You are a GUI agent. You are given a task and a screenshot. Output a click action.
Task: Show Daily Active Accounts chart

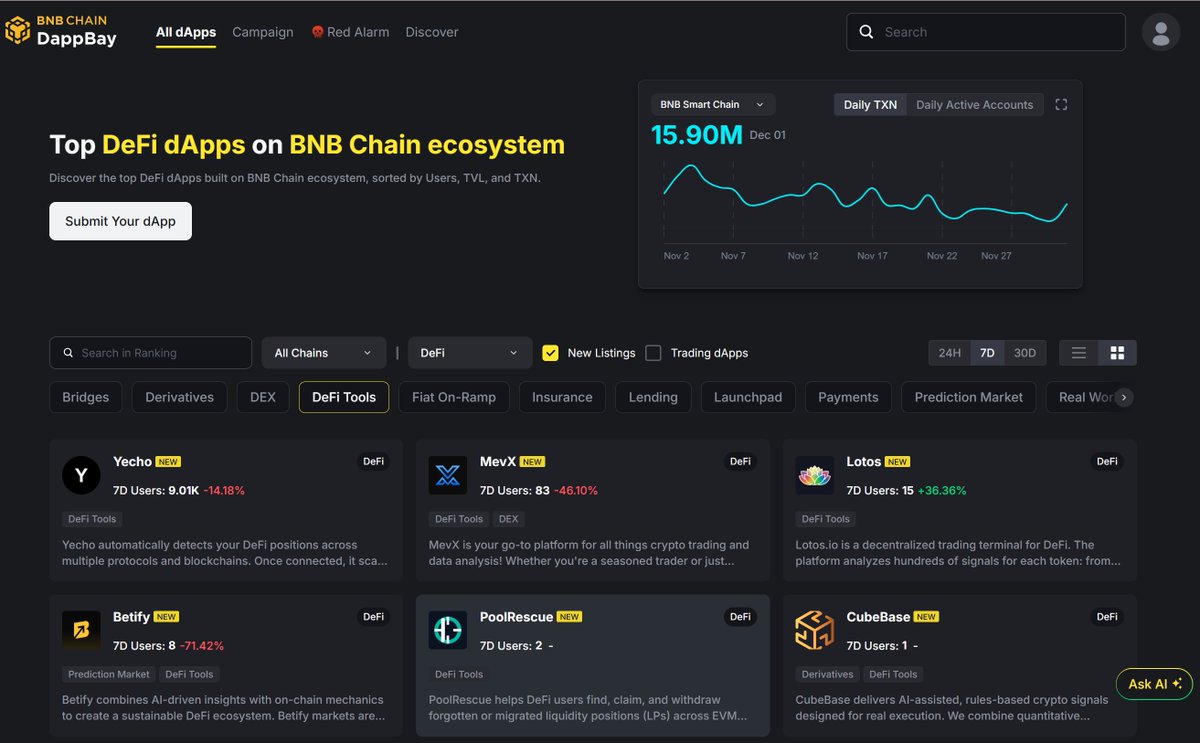pyautogui.click(x=975, y=105)
